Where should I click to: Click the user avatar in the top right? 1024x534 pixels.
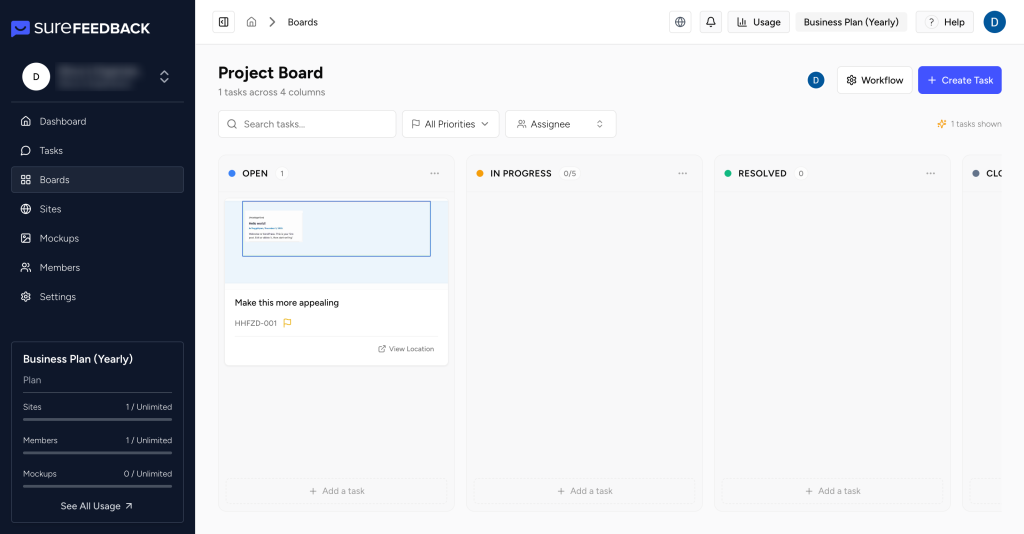pos(994,22)
